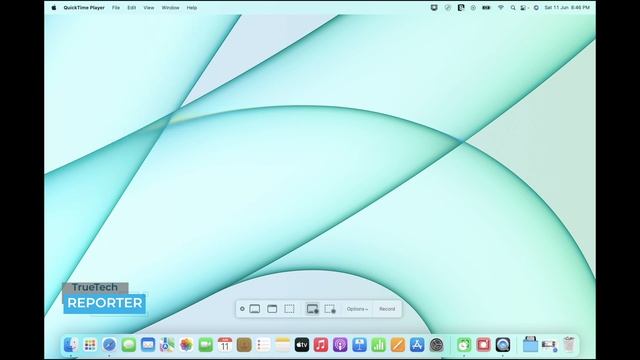This screenshot has width=640, height=360.
Task: Click the leftmost status icon in the menu bar
Action: [434, 7]
